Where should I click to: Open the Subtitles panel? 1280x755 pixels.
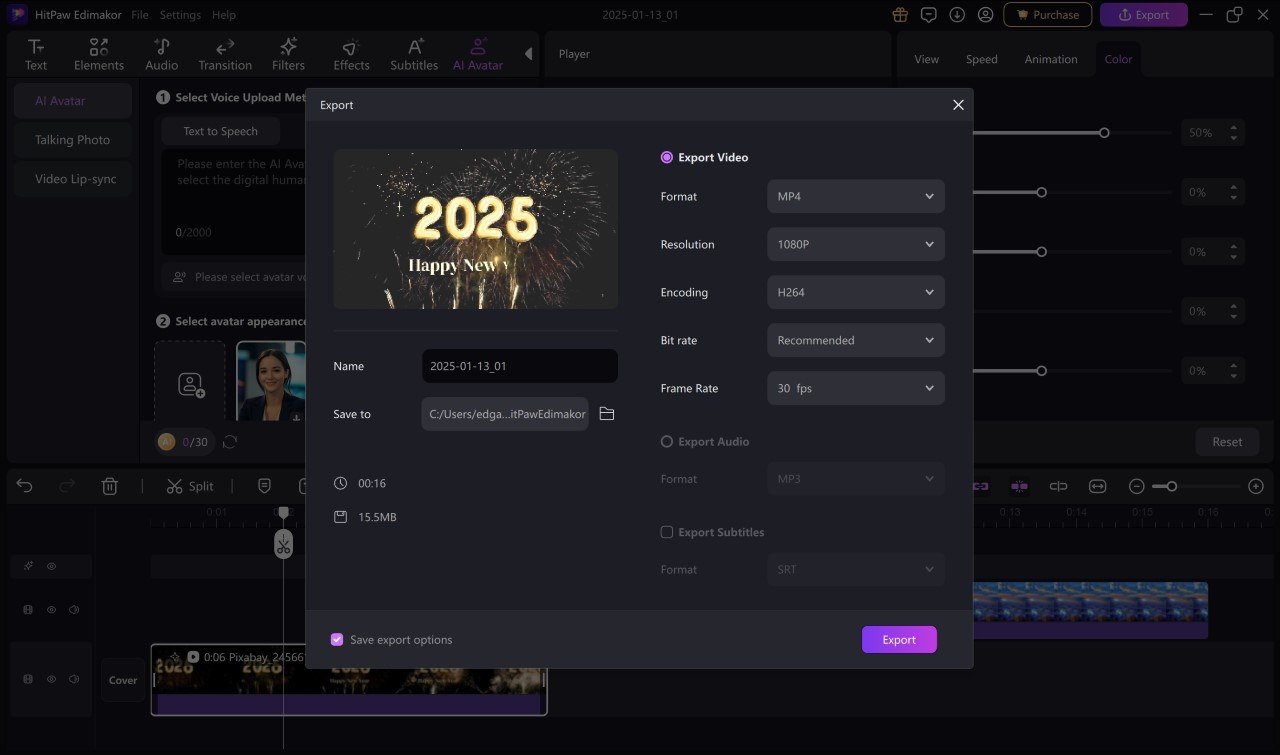tap(414, 54)
